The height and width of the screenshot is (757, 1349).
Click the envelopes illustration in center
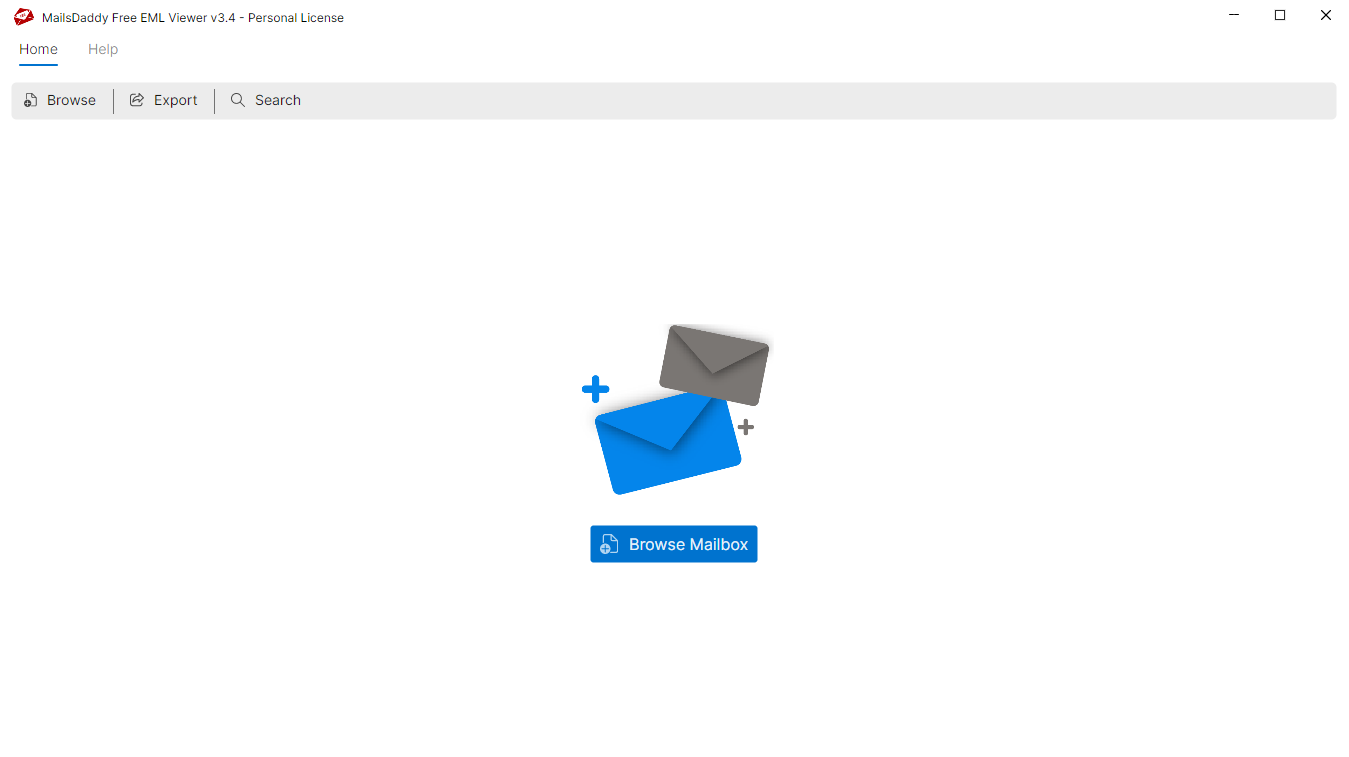pos(676,409)
